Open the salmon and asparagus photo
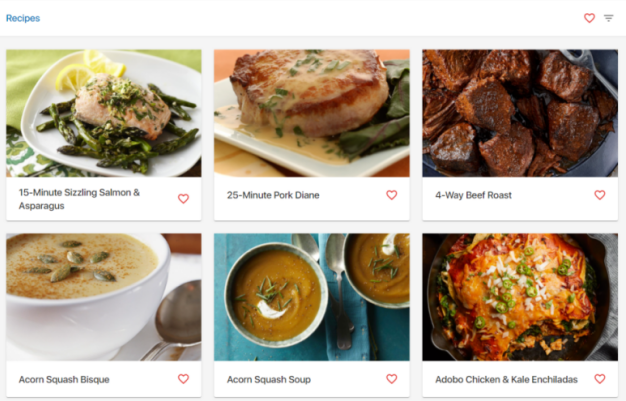Screen dimensions: 626x401 104,113
